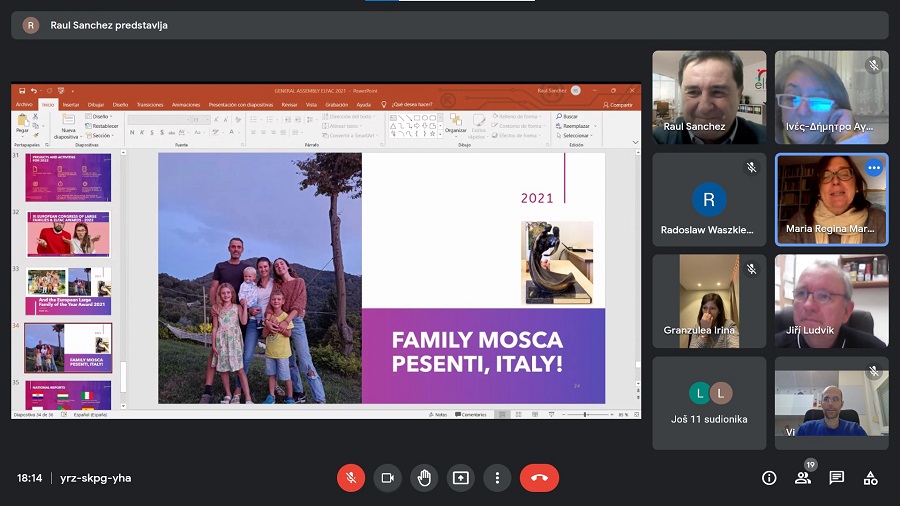Open the meeting details info icon
Screen dimensions: 900x506
click(769, 478)
